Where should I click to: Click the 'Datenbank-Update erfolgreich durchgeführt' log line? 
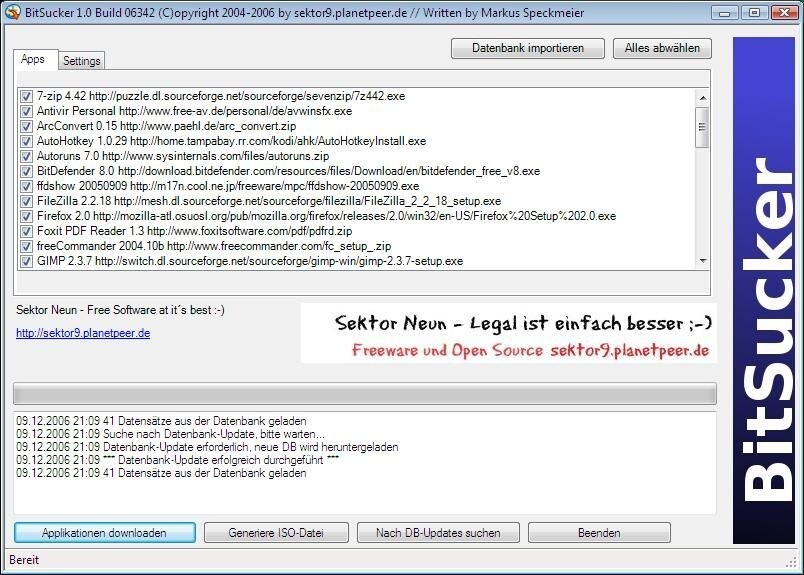click(x=177, y=460)
